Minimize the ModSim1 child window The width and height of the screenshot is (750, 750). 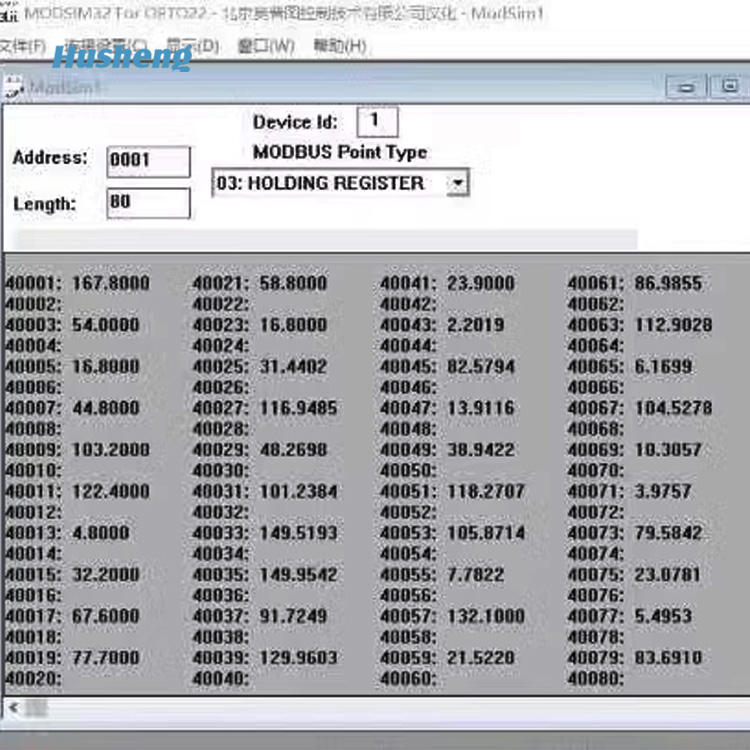686,87
